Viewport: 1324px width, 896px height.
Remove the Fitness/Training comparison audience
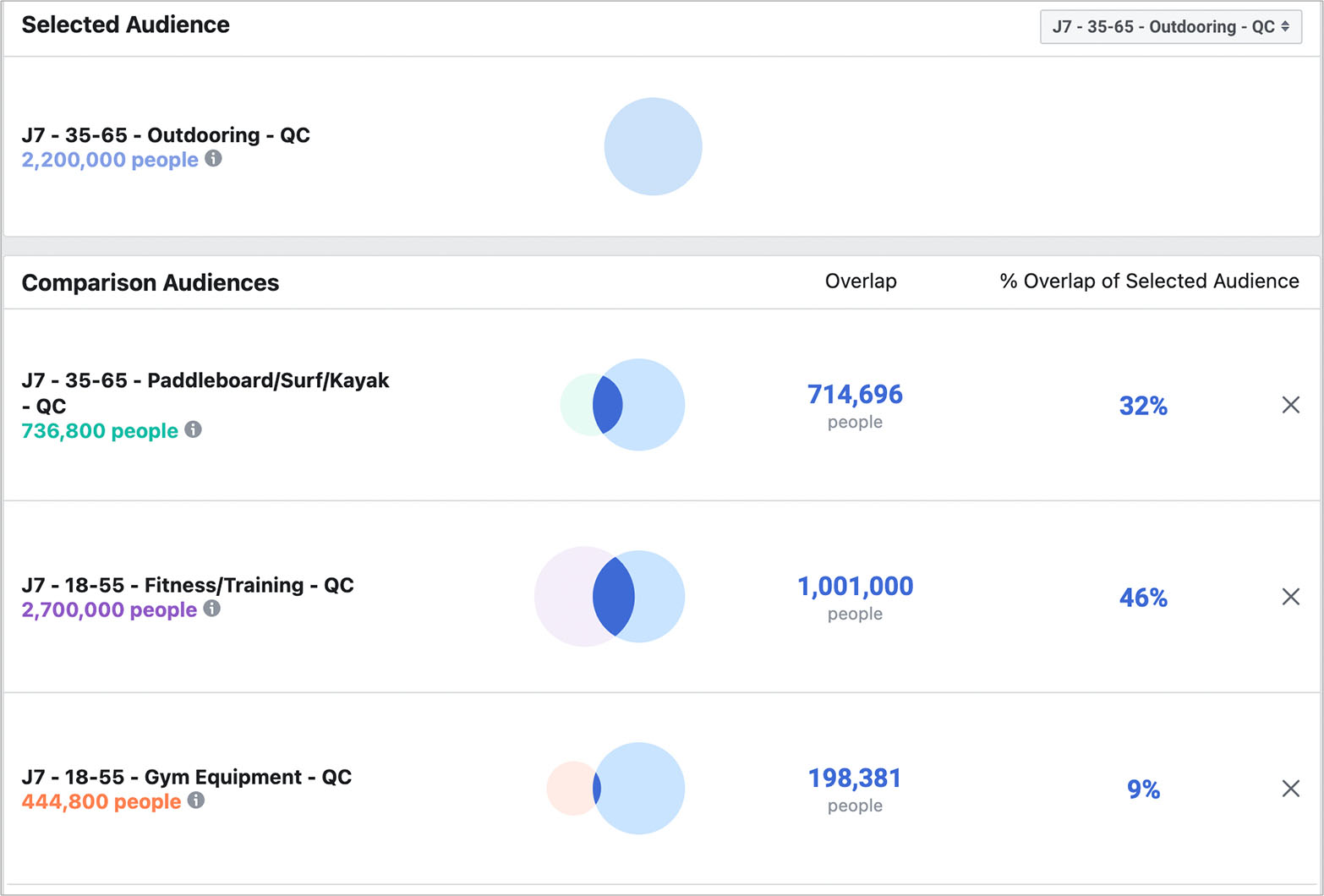click(1290, 597)
